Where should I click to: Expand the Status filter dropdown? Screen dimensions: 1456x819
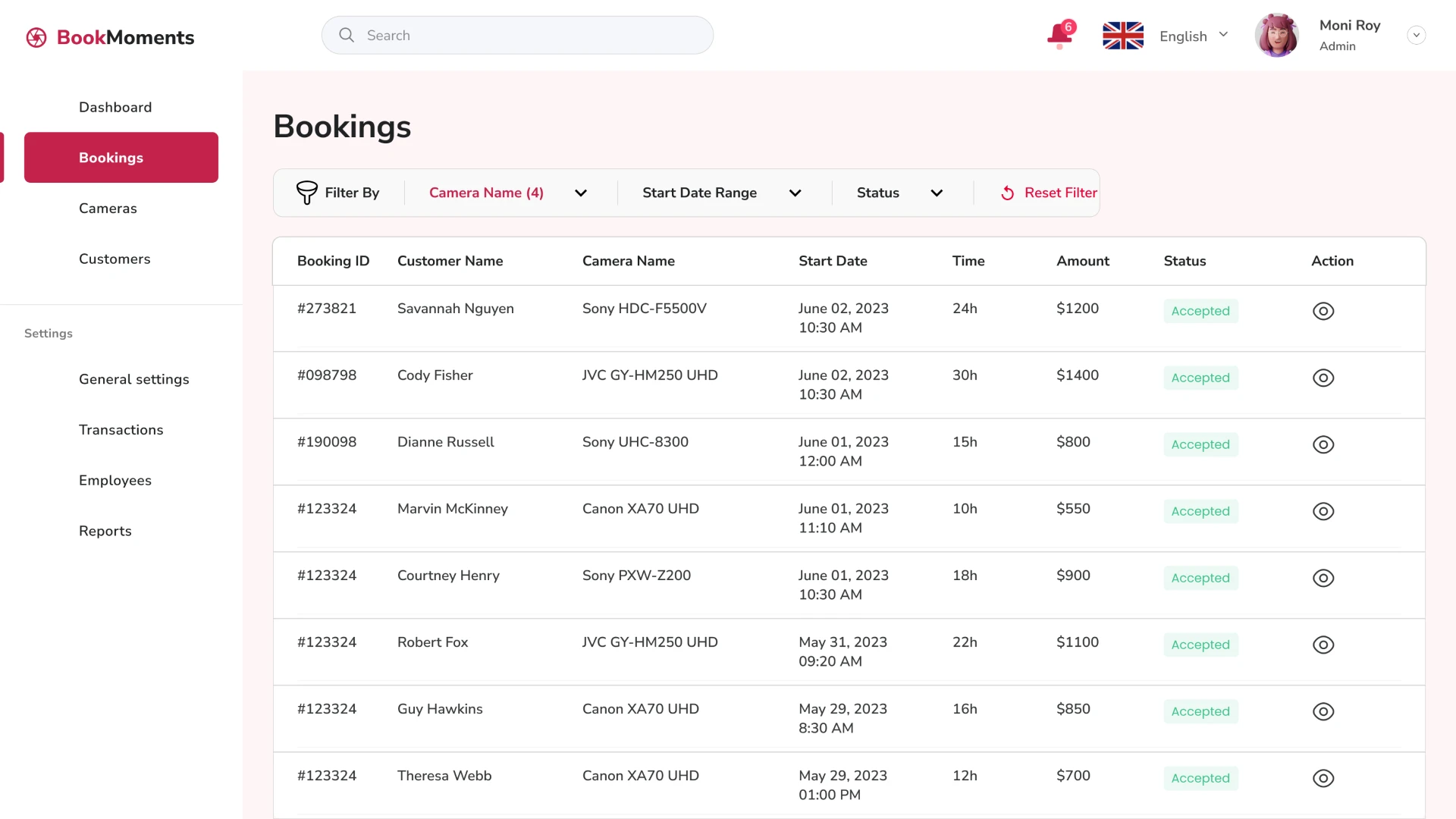point(936,193)
